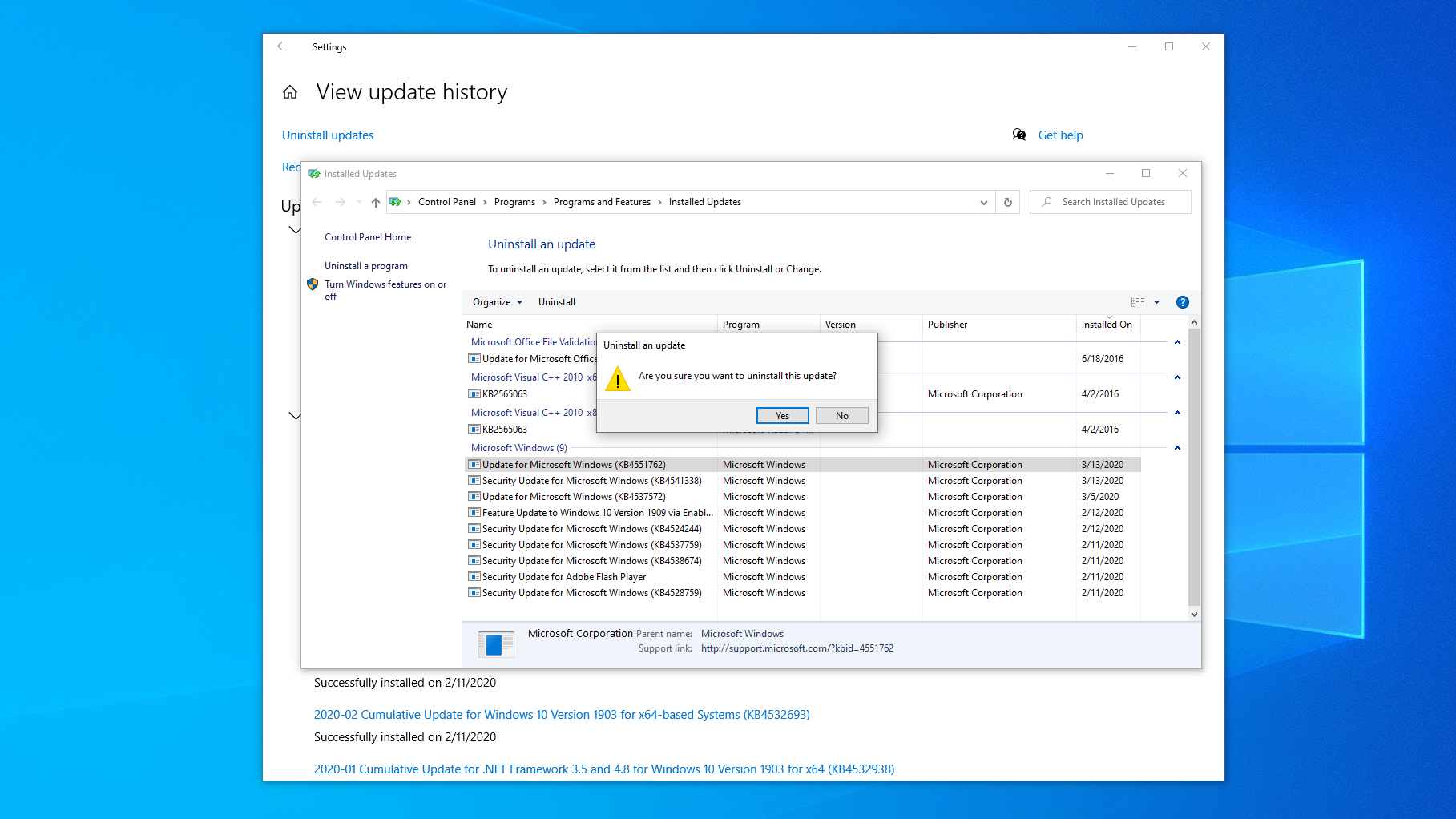Click the refresh icon beside address bar
1456x819 pixels.
[1008, 202]
